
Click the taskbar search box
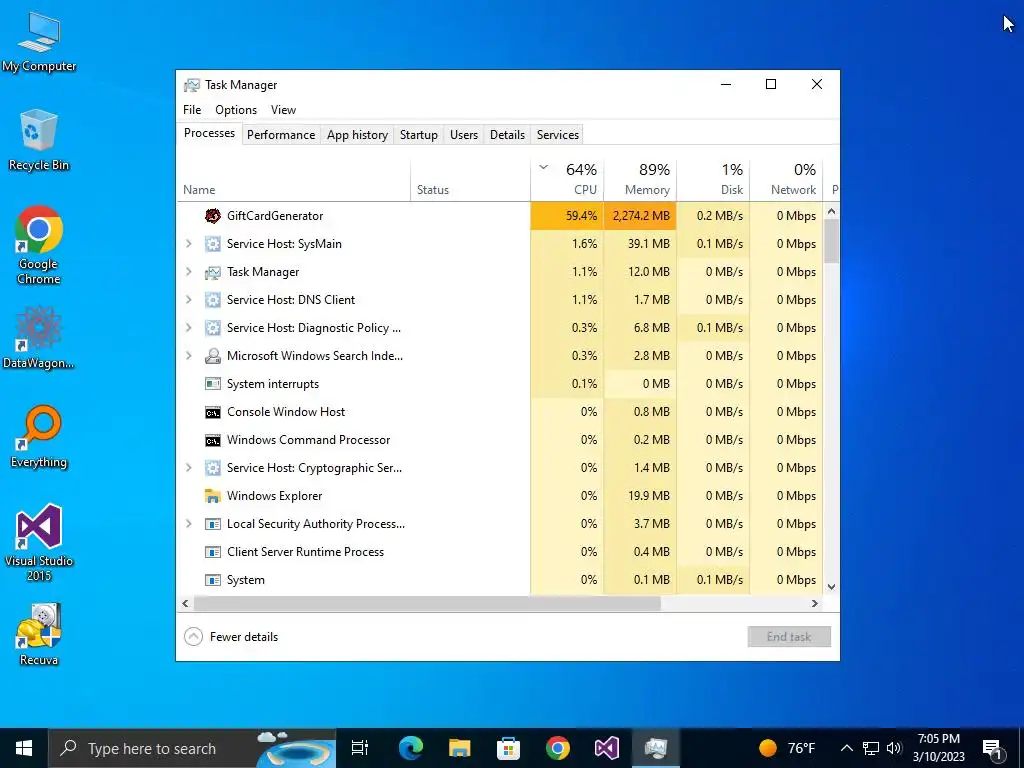tap(192, 748)
